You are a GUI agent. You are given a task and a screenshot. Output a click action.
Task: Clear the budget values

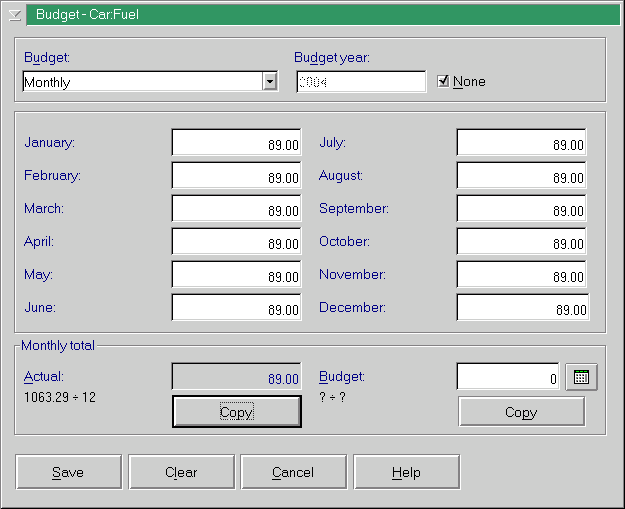[x=181, y=472]
